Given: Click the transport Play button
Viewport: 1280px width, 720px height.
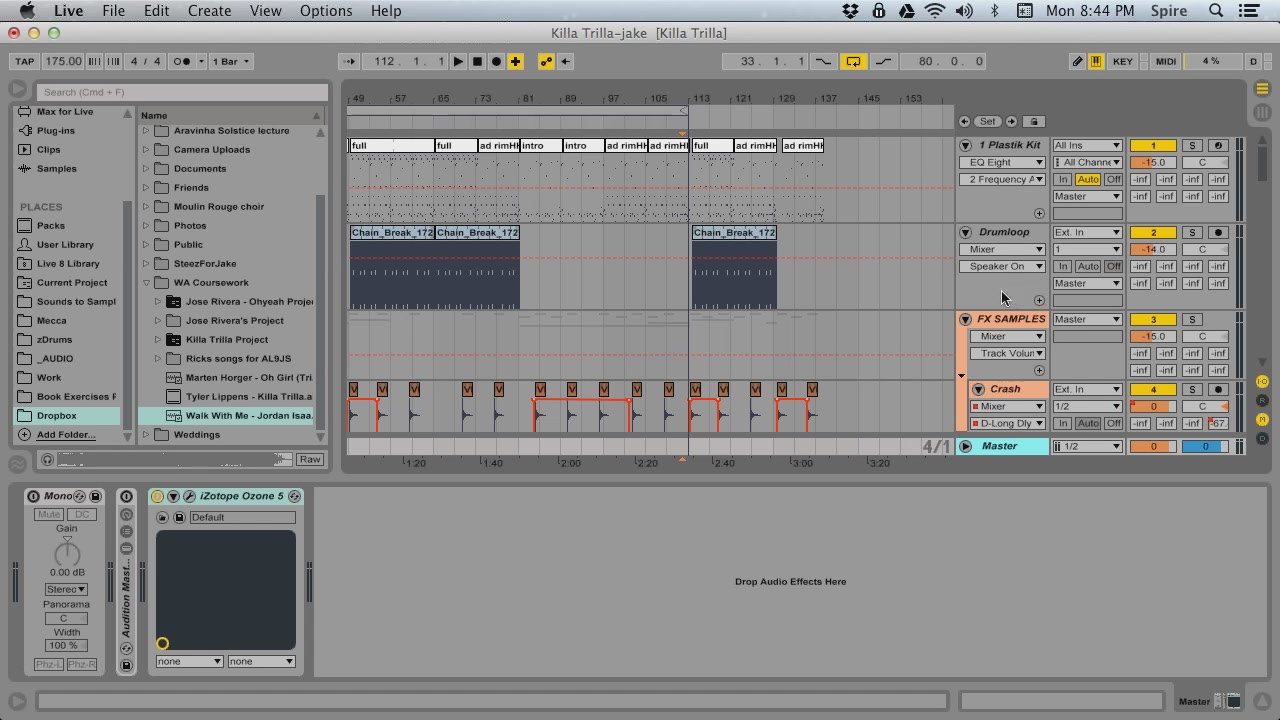Looking at the screenshot, I should pos(458,61).
